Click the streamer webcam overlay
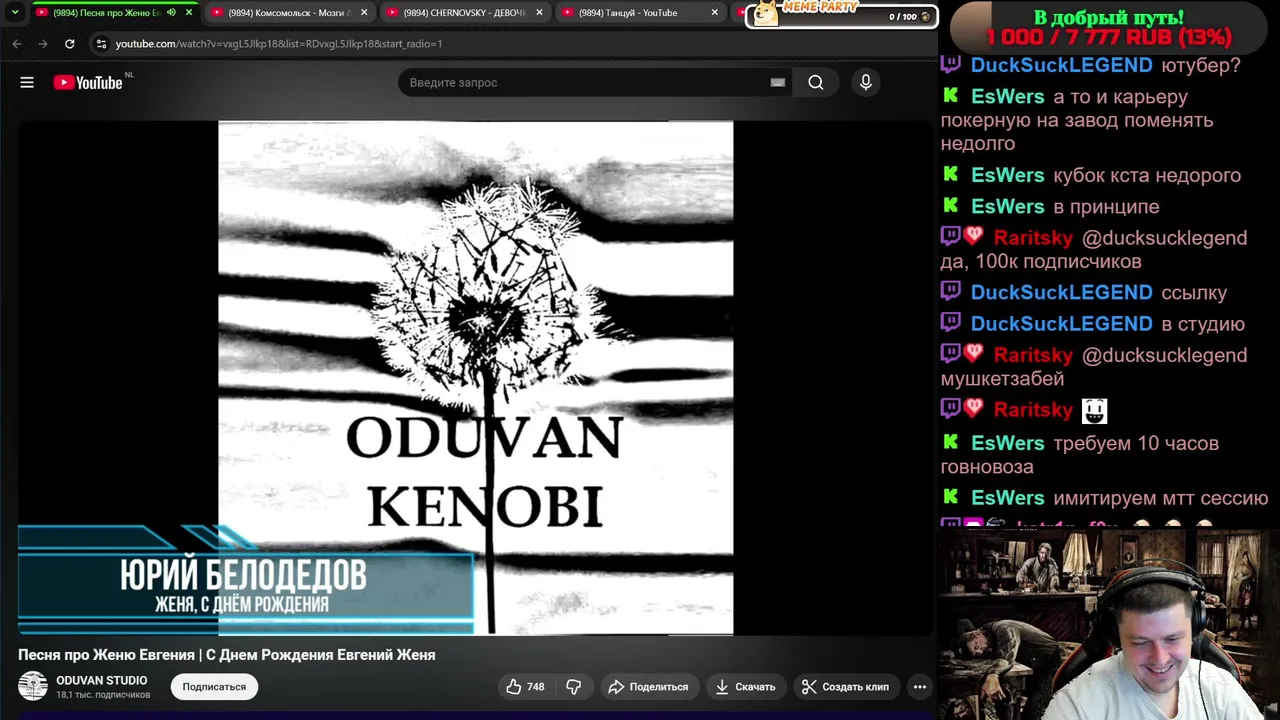 click(1108, 625)
